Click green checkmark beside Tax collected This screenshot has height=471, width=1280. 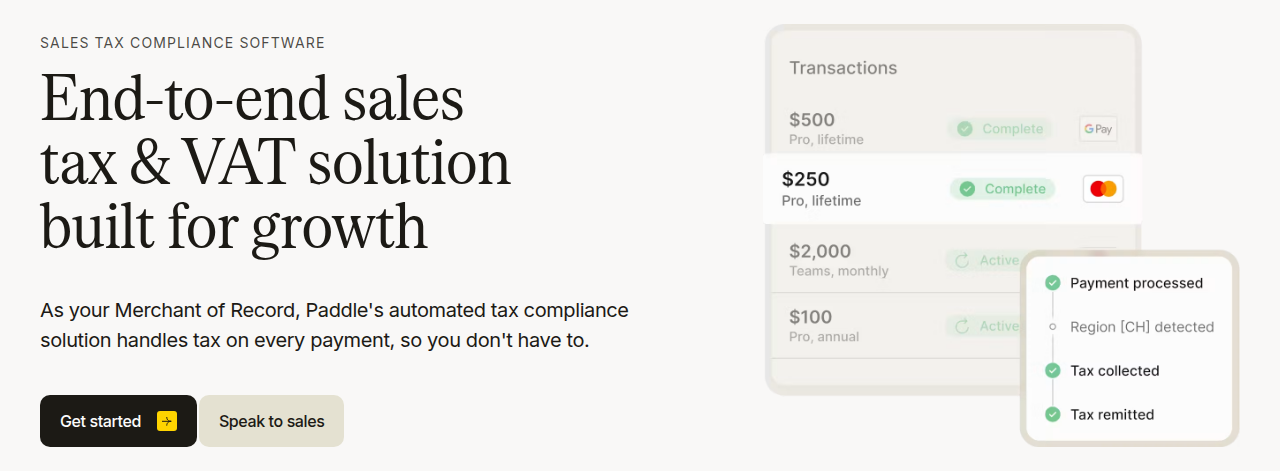pos(1052,371)
